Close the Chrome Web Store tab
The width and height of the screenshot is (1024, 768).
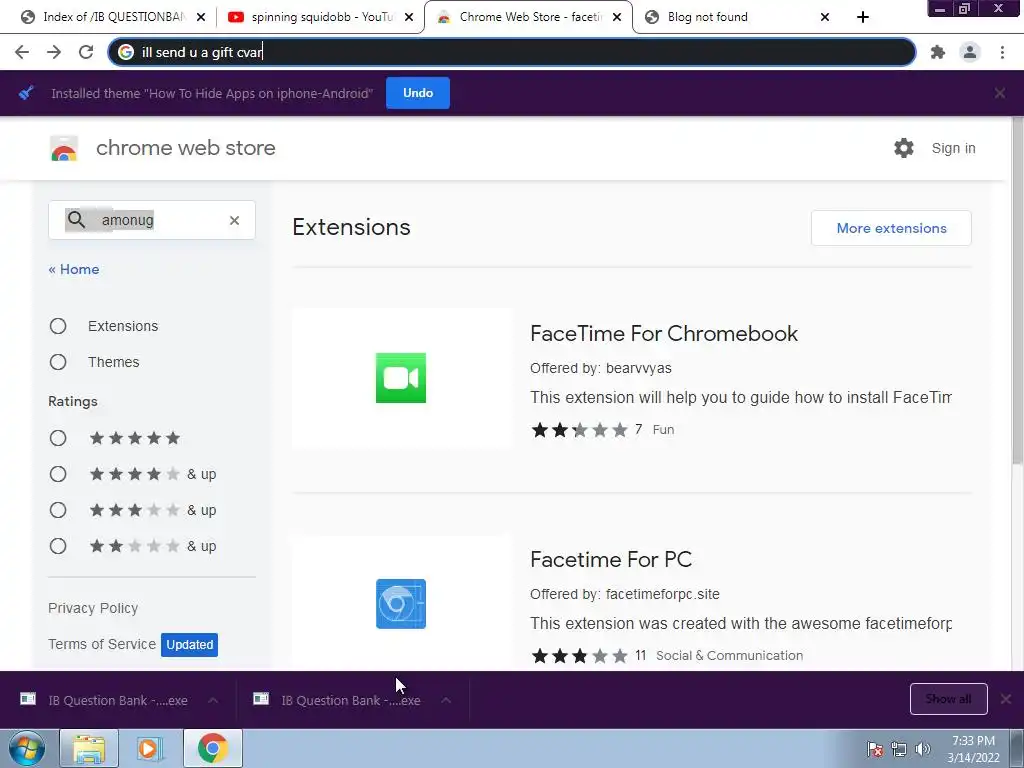click(x=617, y=17)
